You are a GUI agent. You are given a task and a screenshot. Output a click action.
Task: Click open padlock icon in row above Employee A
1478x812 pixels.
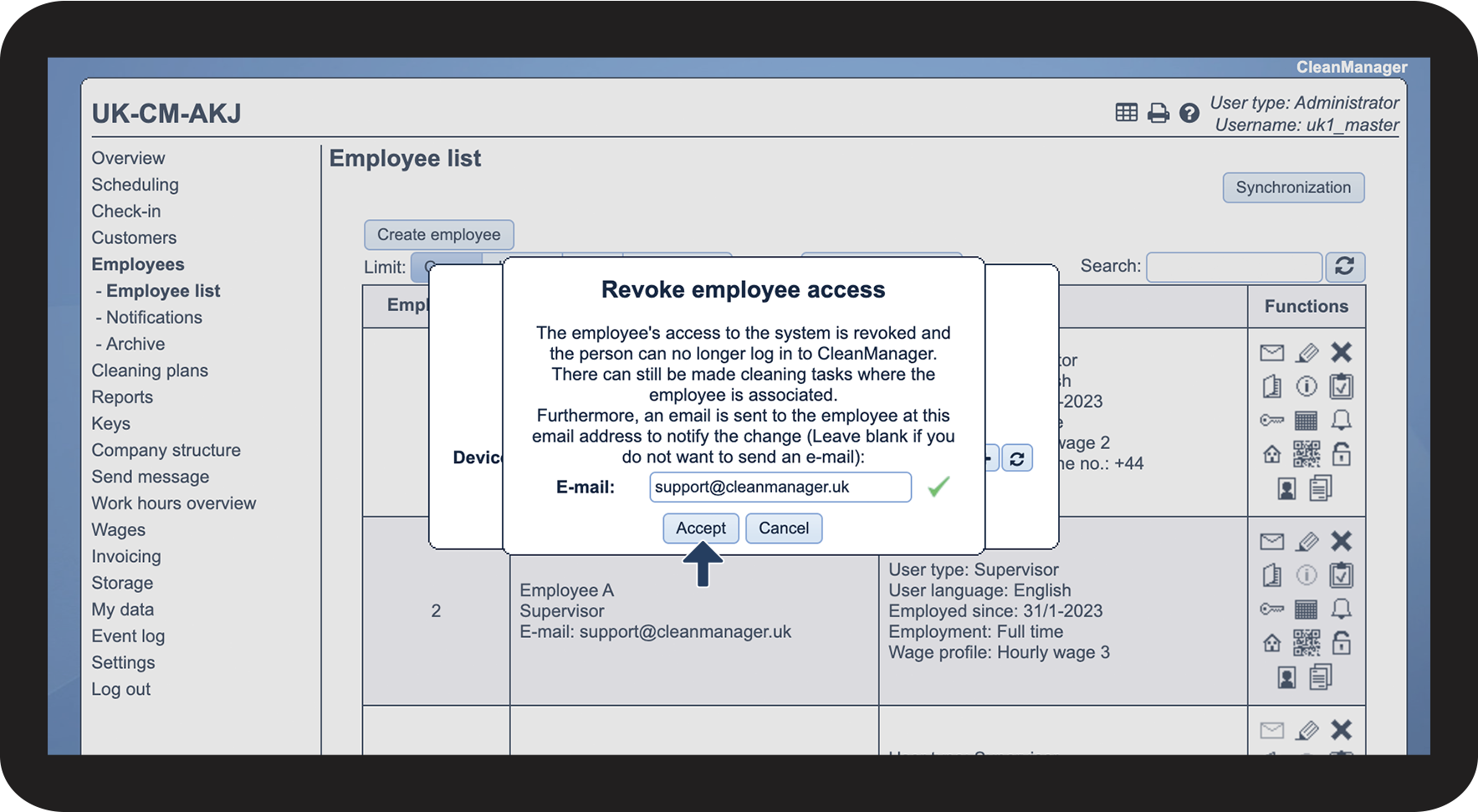pos(1341,453)
